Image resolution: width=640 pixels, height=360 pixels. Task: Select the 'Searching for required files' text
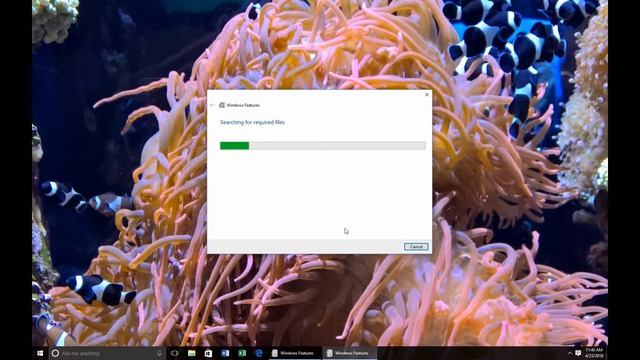point(252,122)
